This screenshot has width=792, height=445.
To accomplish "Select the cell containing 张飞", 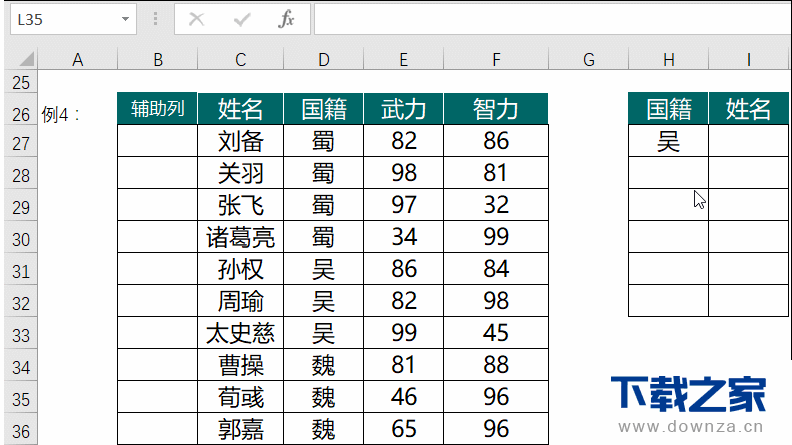I will click(240, 205).
